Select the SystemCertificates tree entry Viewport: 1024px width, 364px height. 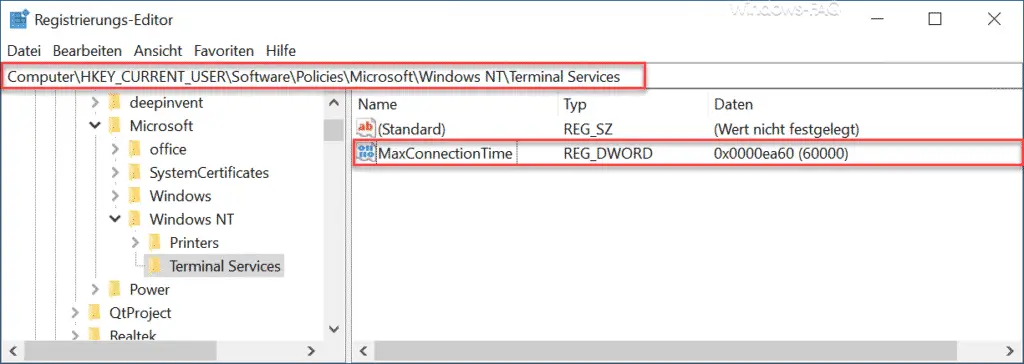click(x=209, y=173)
